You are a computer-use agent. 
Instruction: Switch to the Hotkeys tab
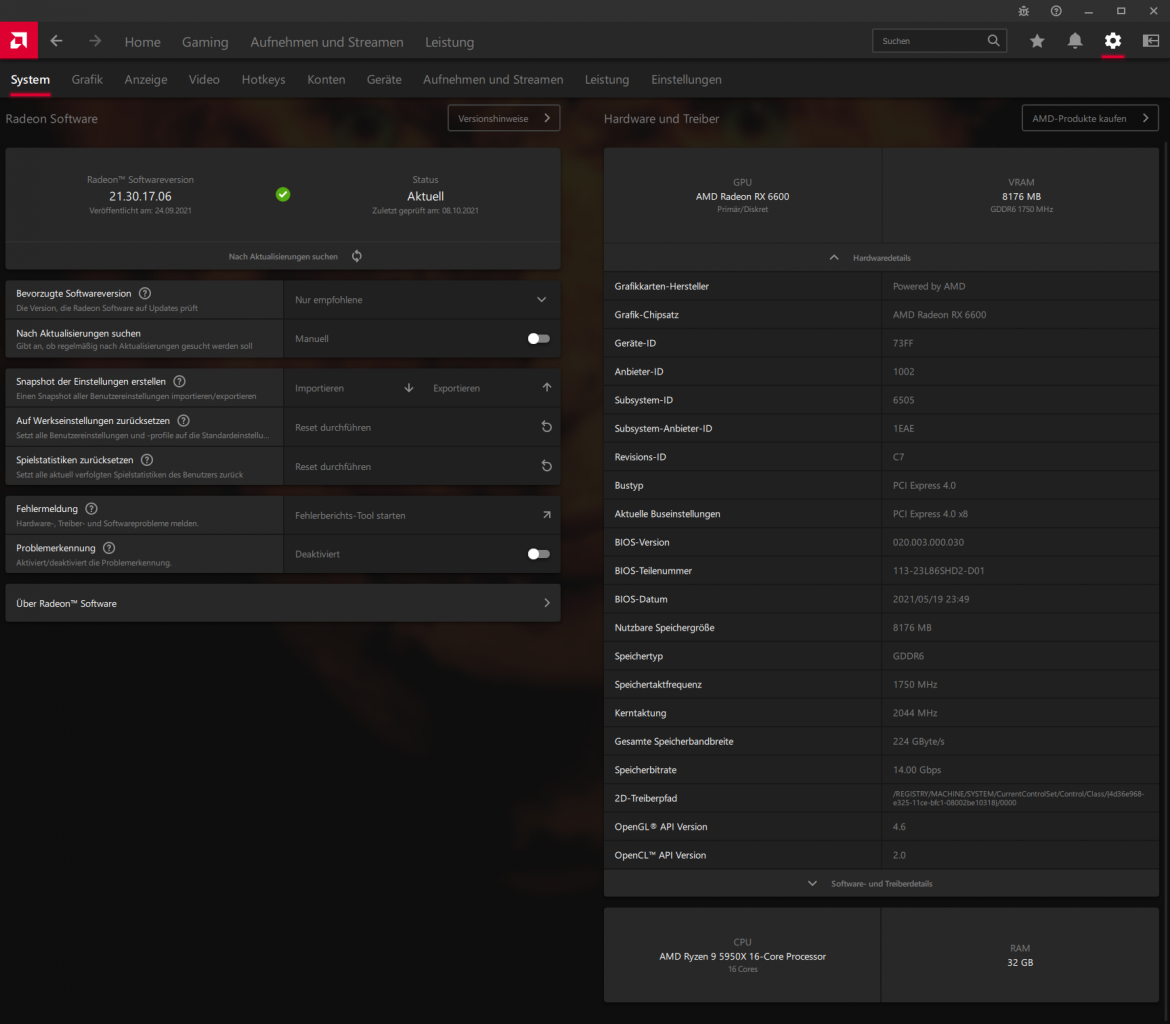pos(263,79)
